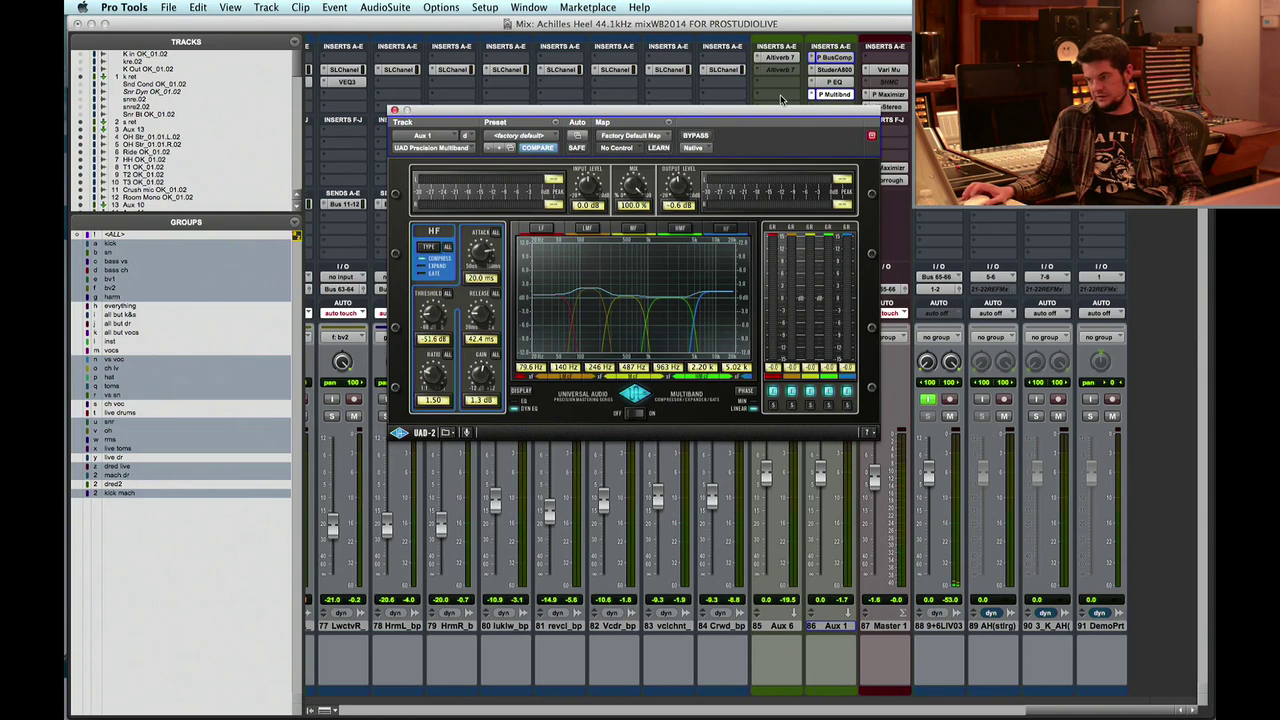The height and width of the screenshot is (720, 1280).
Task: Click the PHASE button
Action: [x=745, y=391]
